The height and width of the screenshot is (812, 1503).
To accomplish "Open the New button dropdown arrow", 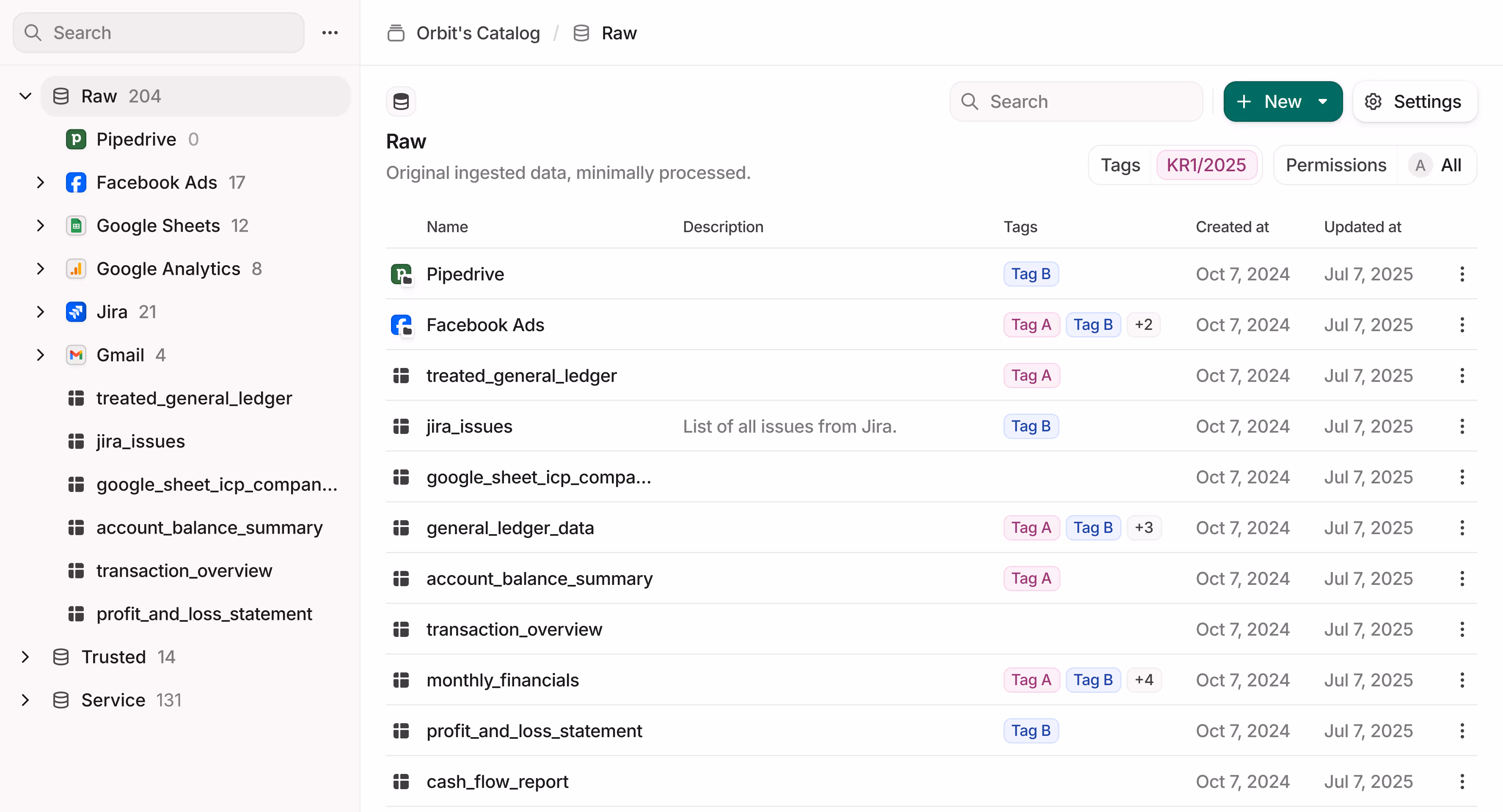I will pyautogui.click(x=1323, y=101).
